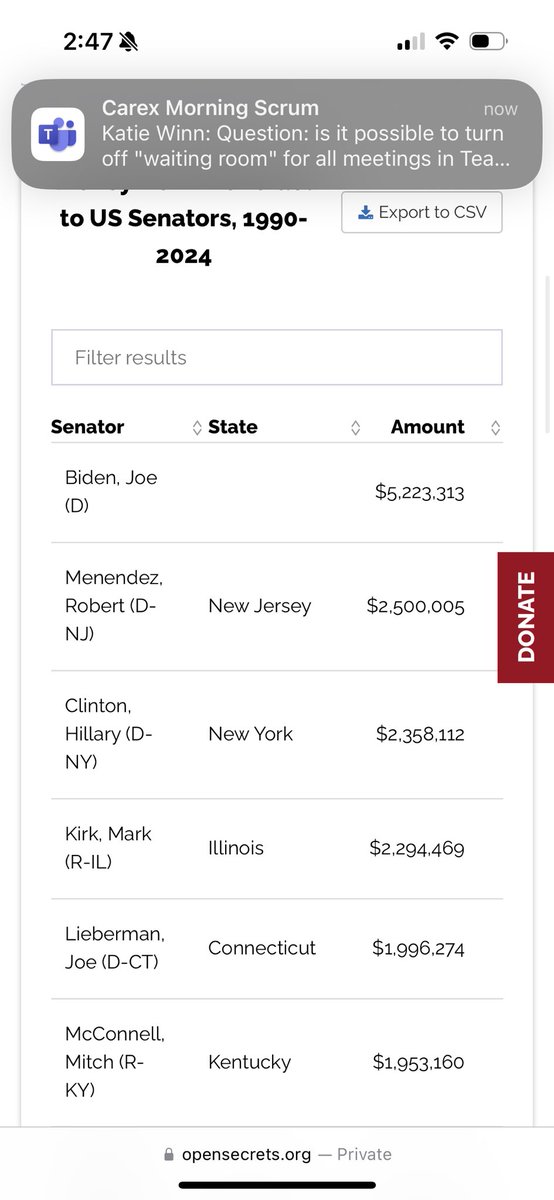Select the Kirk, Mark Illinois row
Viewport: 554px width, 1200px height.
click(x=277, y=848)
